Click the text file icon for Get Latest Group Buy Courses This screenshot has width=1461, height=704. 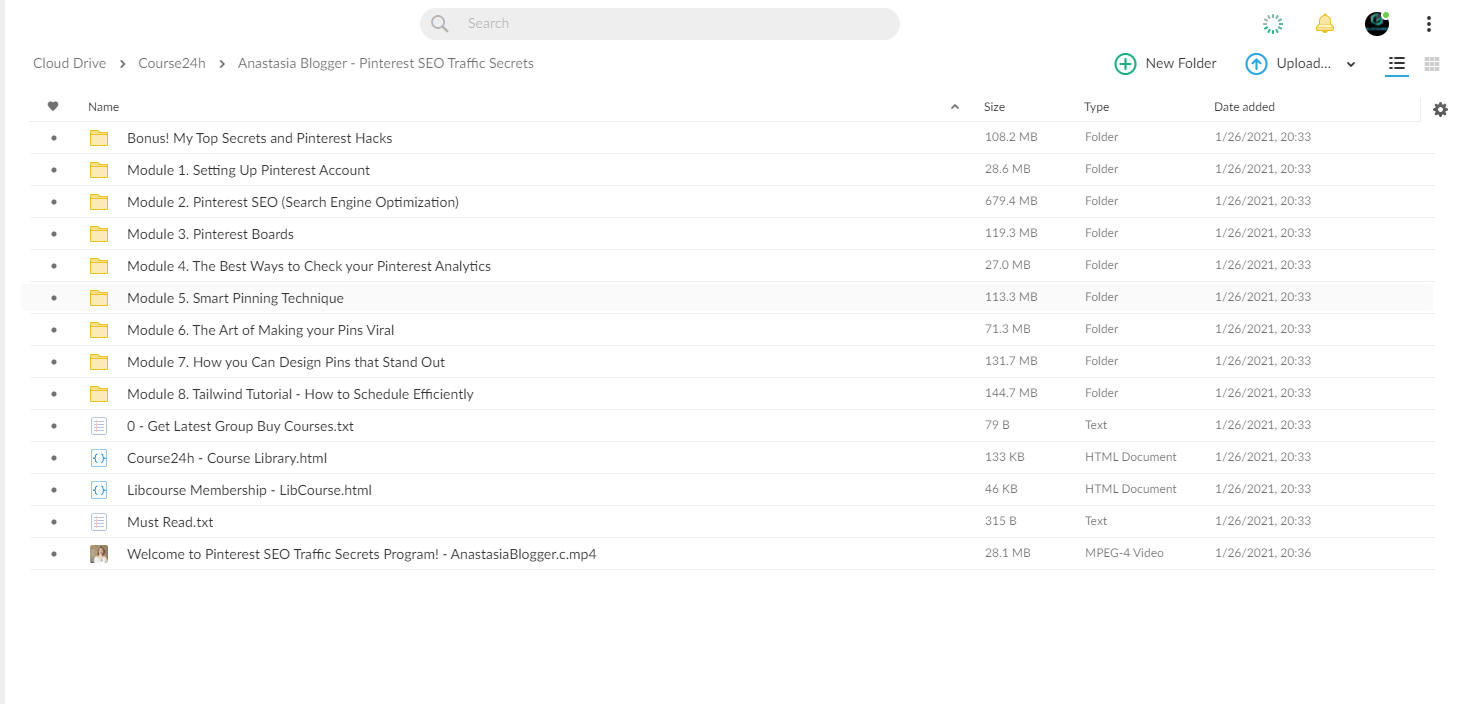tap(99, 426)
